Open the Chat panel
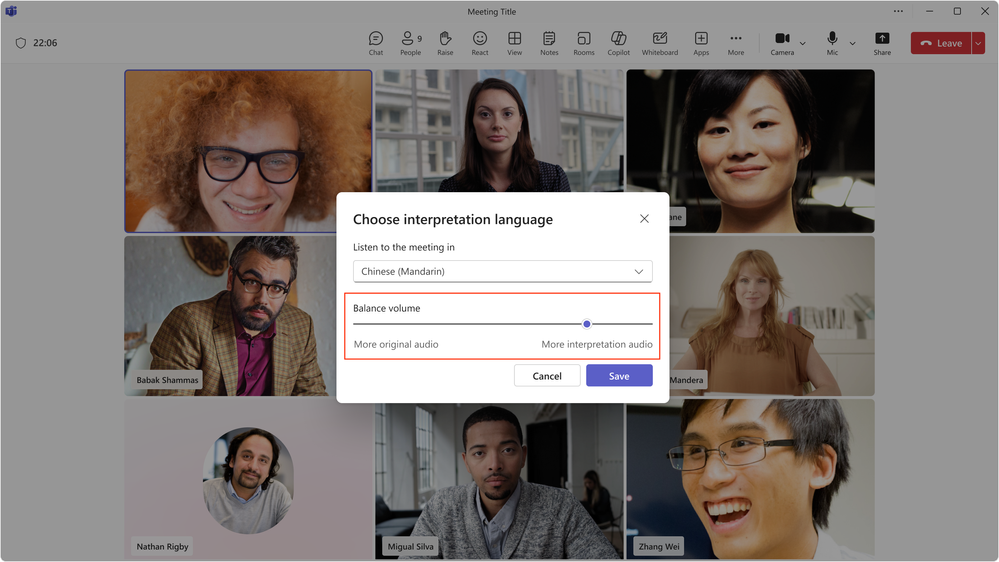The width and height of the screenshot is (999, 562). [376, 43]
